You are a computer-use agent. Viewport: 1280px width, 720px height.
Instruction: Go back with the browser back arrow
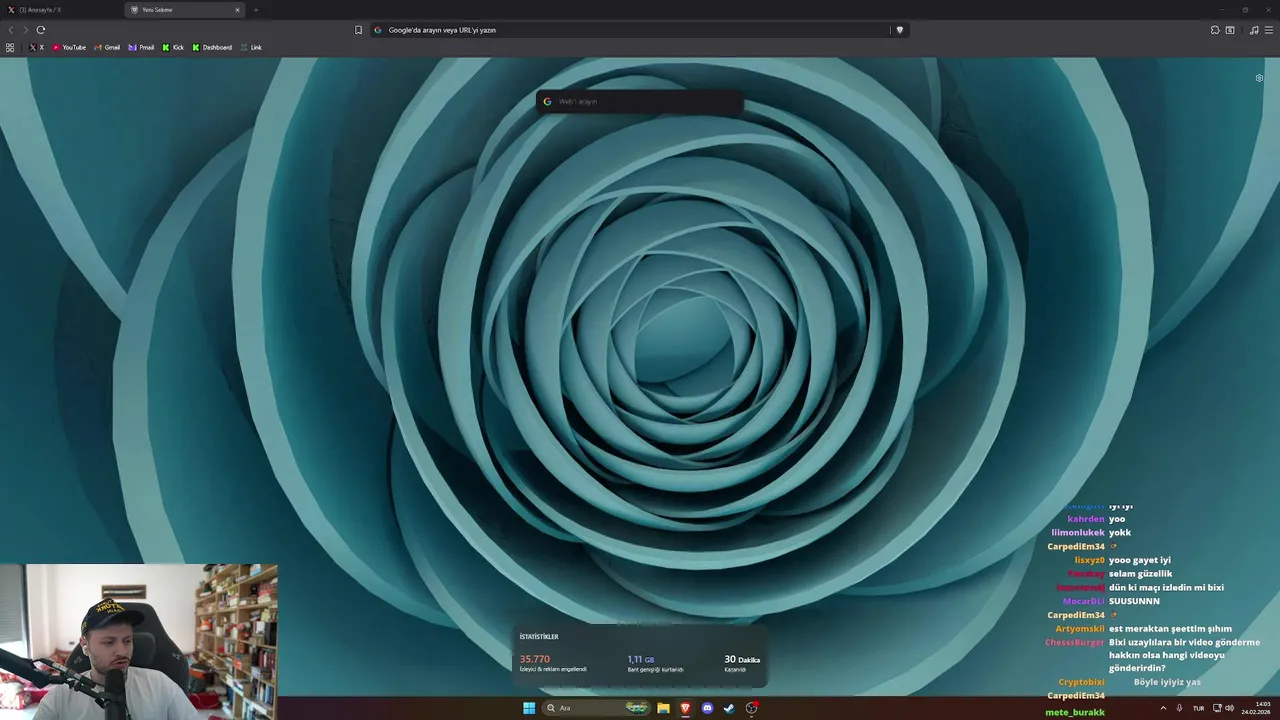(11, 30)
